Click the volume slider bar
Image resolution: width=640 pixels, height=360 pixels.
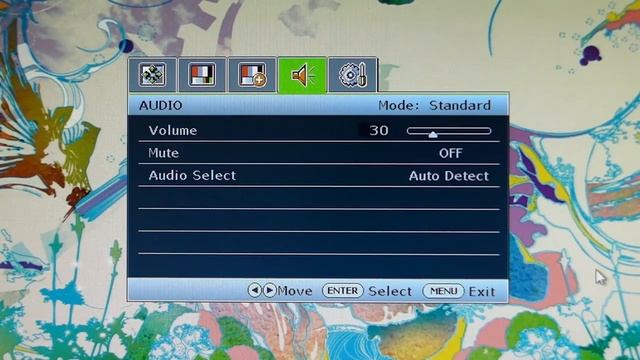[449, 131]
